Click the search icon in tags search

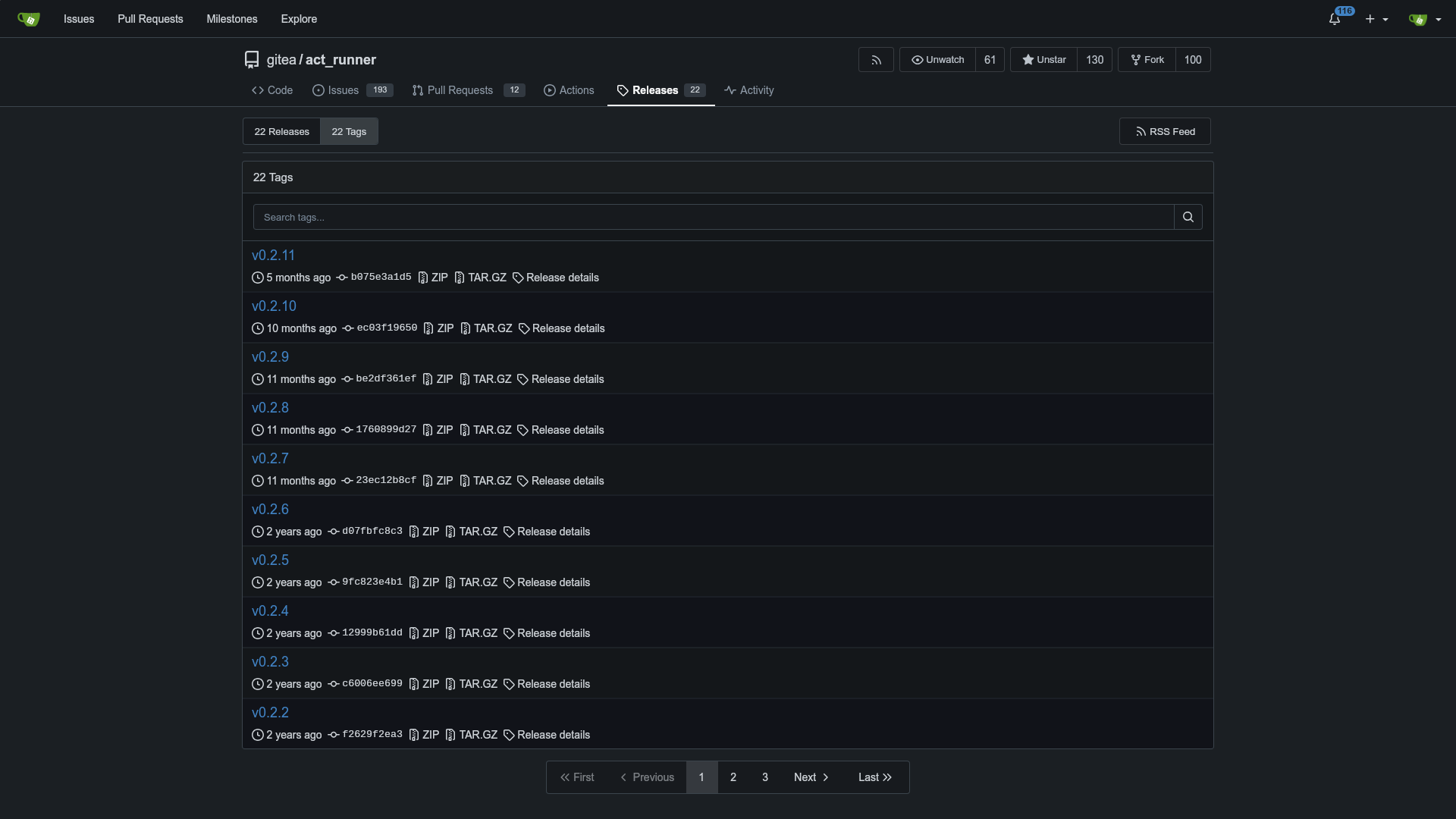1188,217
